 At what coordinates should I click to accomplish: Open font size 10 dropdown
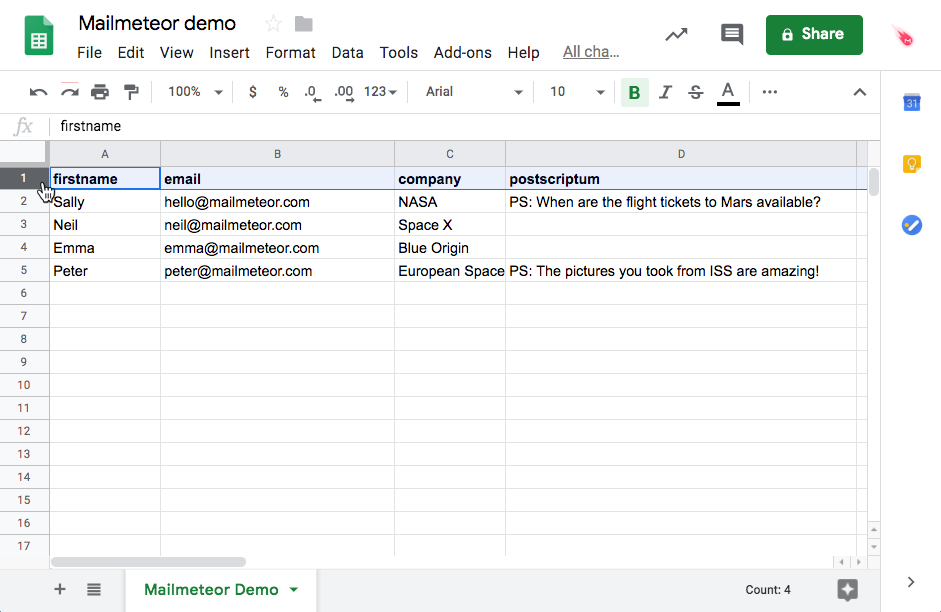(577, 92)
